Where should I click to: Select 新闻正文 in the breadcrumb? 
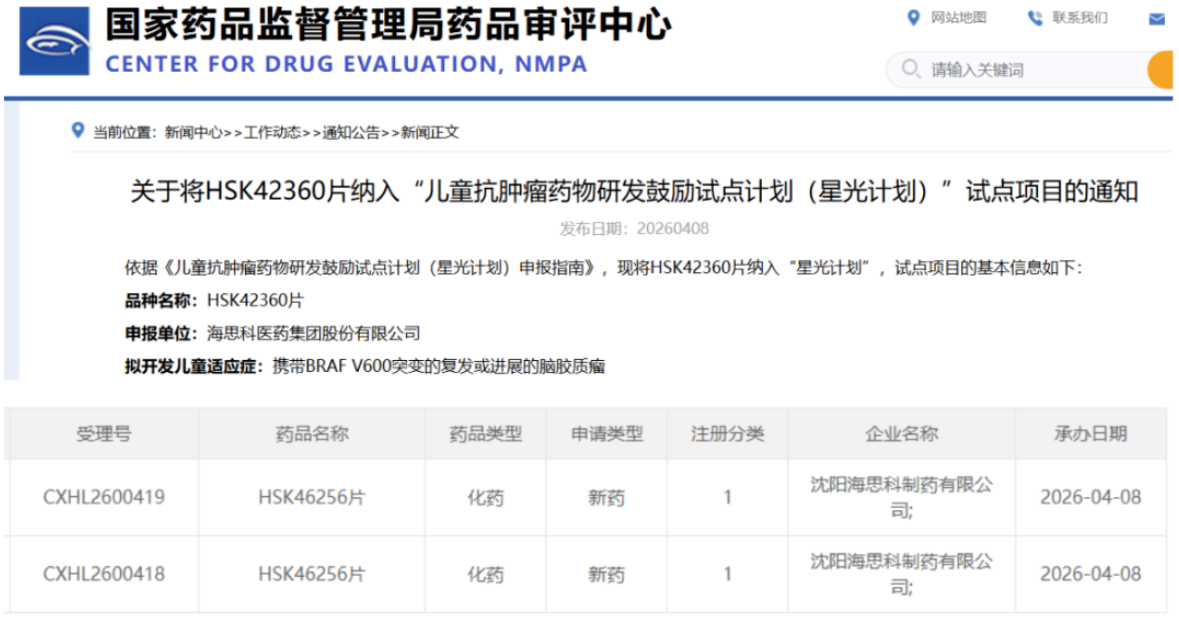[x=430, y=132]
